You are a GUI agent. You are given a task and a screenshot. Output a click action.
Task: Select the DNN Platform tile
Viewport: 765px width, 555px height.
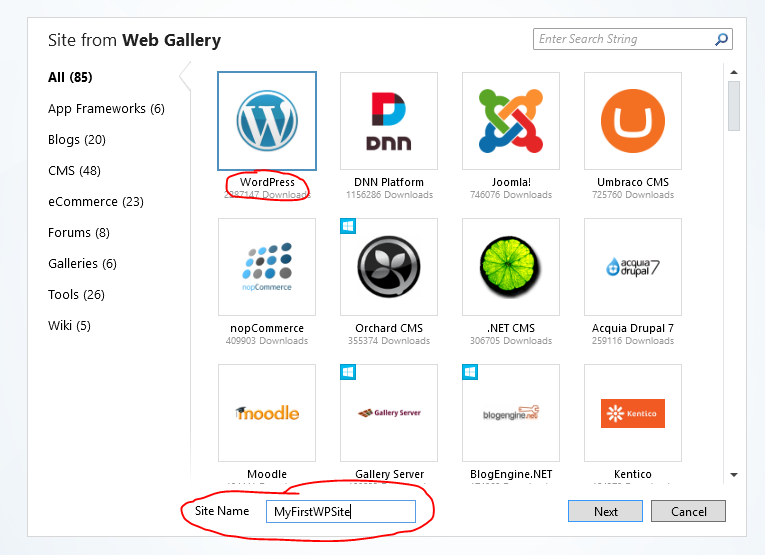click(x=389, y=121)
